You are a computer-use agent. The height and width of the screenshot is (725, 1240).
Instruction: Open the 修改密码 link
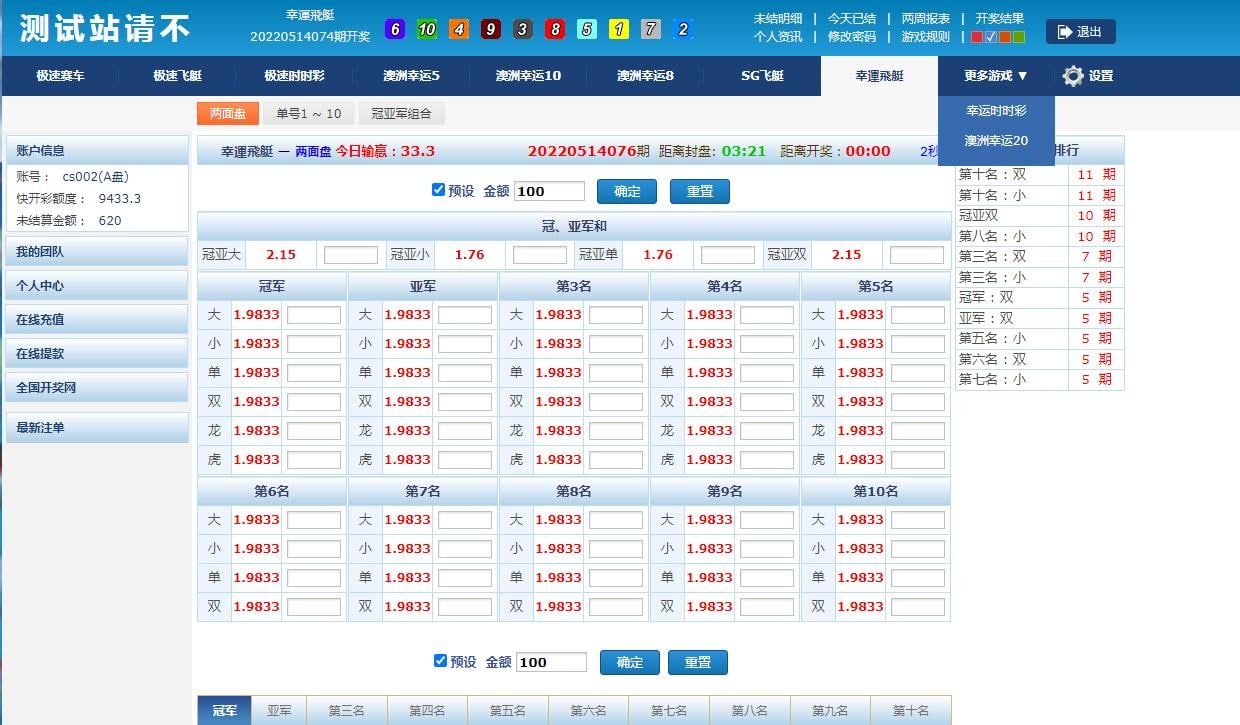click(x=851, y=37)
